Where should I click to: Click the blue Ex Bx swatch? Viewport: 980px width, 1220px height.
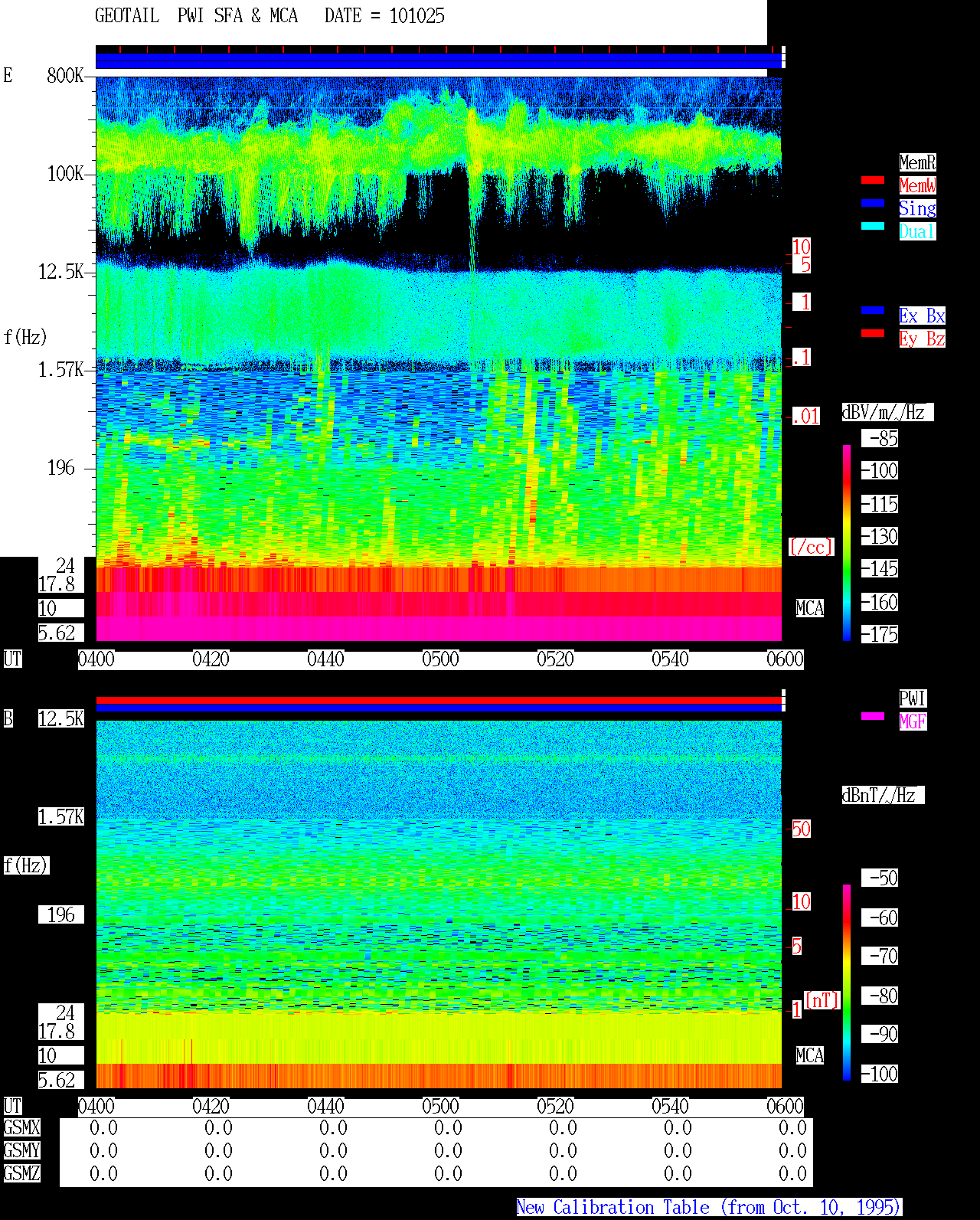[x=873, y=310]
